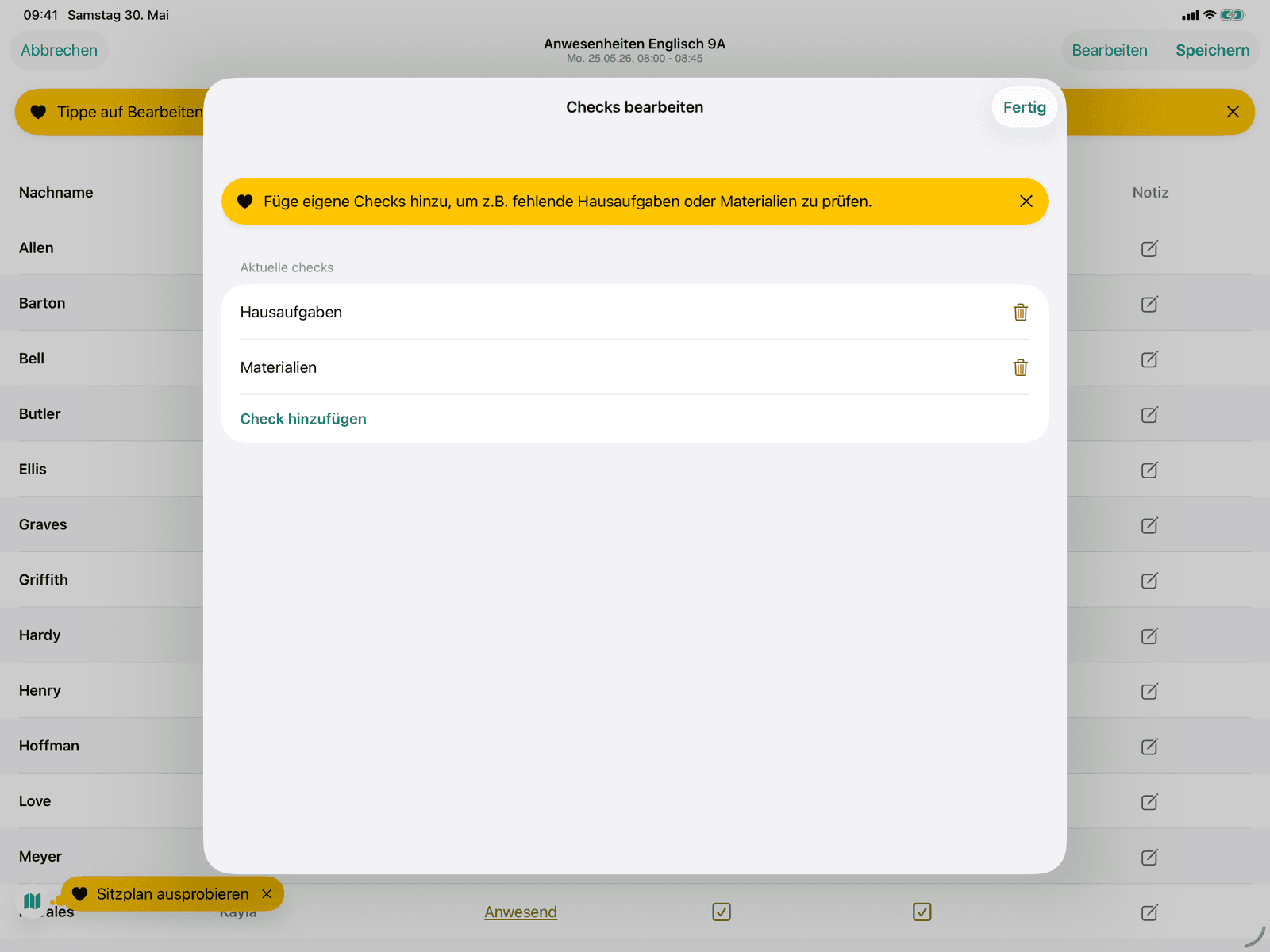Change the Anwesend status link

521,912
